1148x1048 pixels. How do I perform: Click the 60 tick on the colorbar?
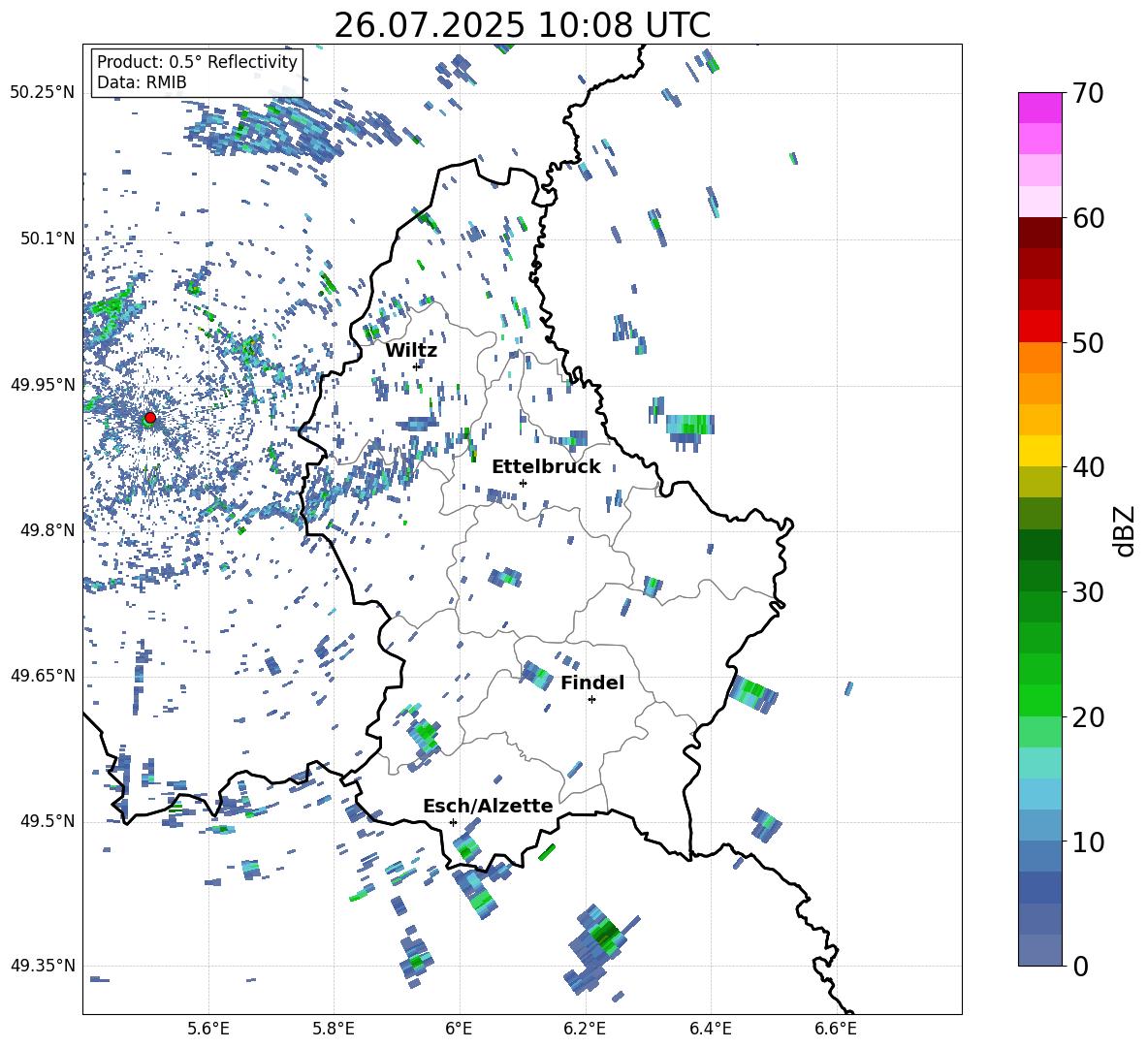point(1088,218)
